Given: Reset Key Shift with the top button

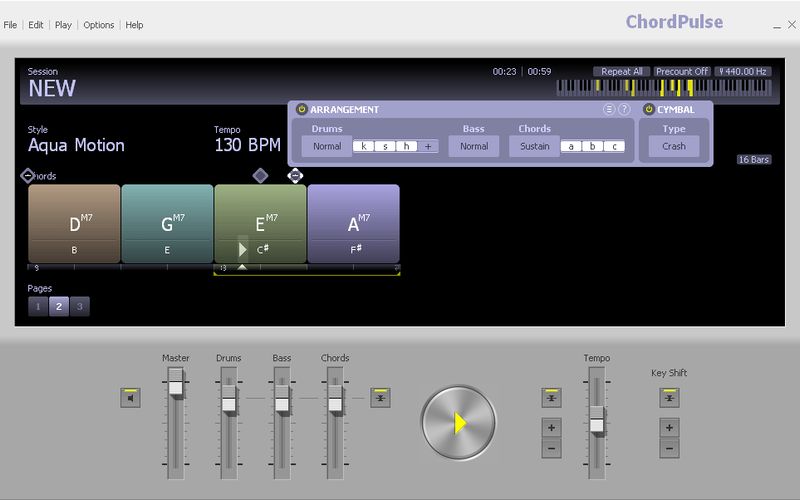Looking at the screenshot, I should pos(669,398).
